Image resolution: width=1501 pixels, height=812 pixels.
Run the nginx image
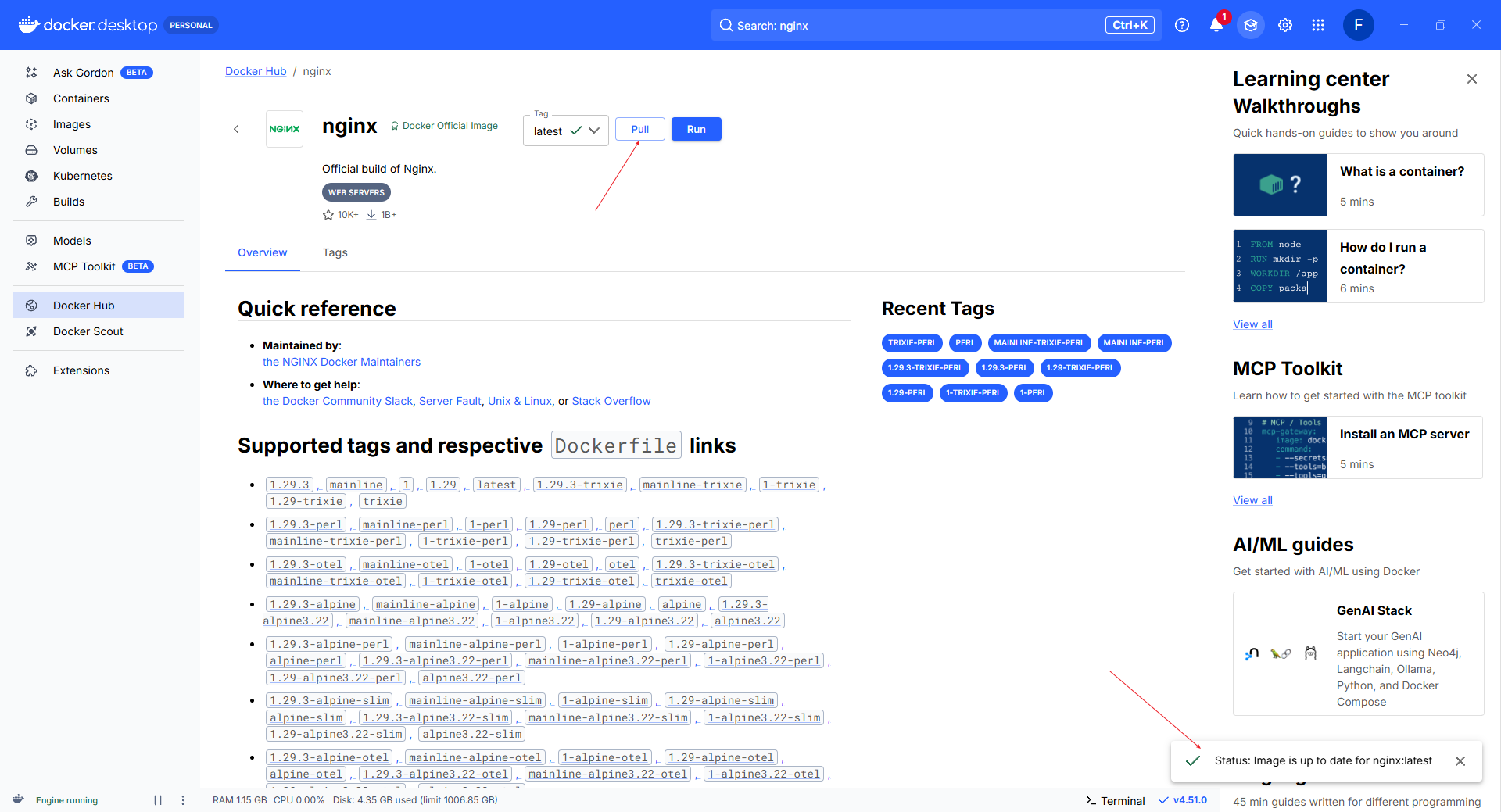point(697,129)
